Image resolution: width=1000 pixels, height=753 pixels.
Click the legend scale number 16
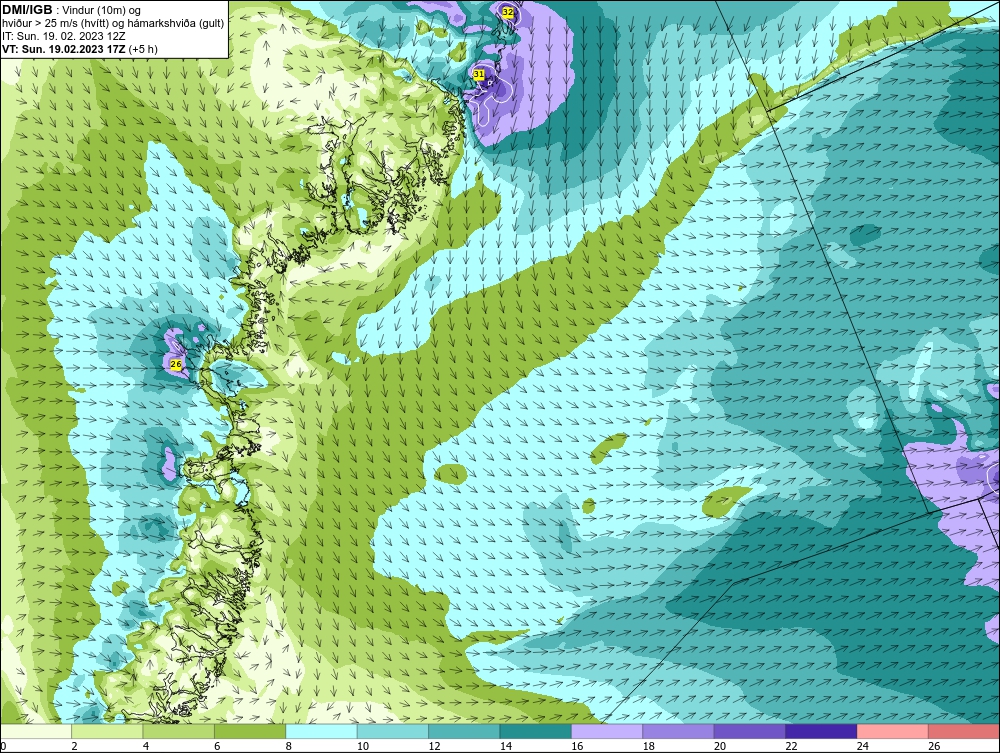(x=577, y=746)
